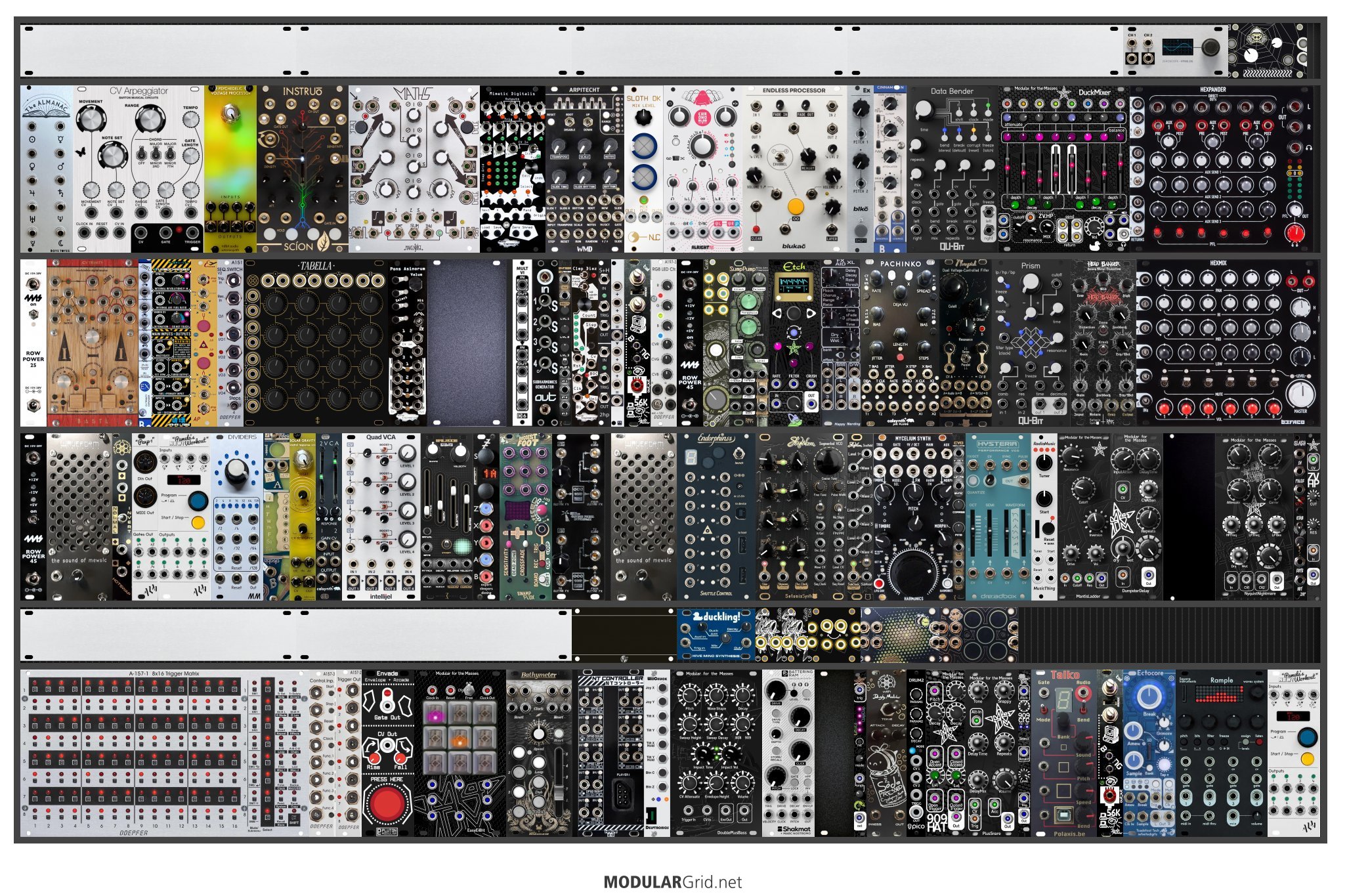The height and width of the screenshot is (896, 1347).
Task: Select the DumpsterDelay module
Action: pos(1136,517)
